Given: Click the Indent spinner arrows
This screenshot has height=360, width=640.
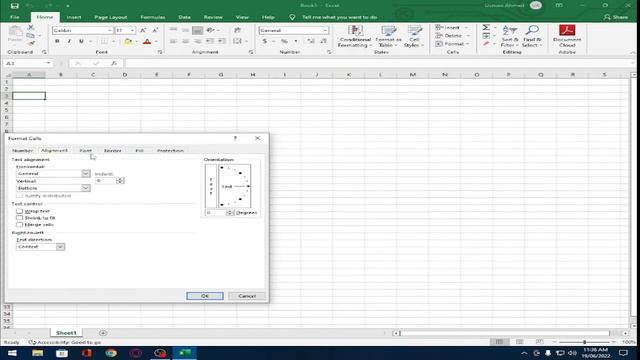Looking at the screenshot, I should pyautogui.click(x=120, y=180).
